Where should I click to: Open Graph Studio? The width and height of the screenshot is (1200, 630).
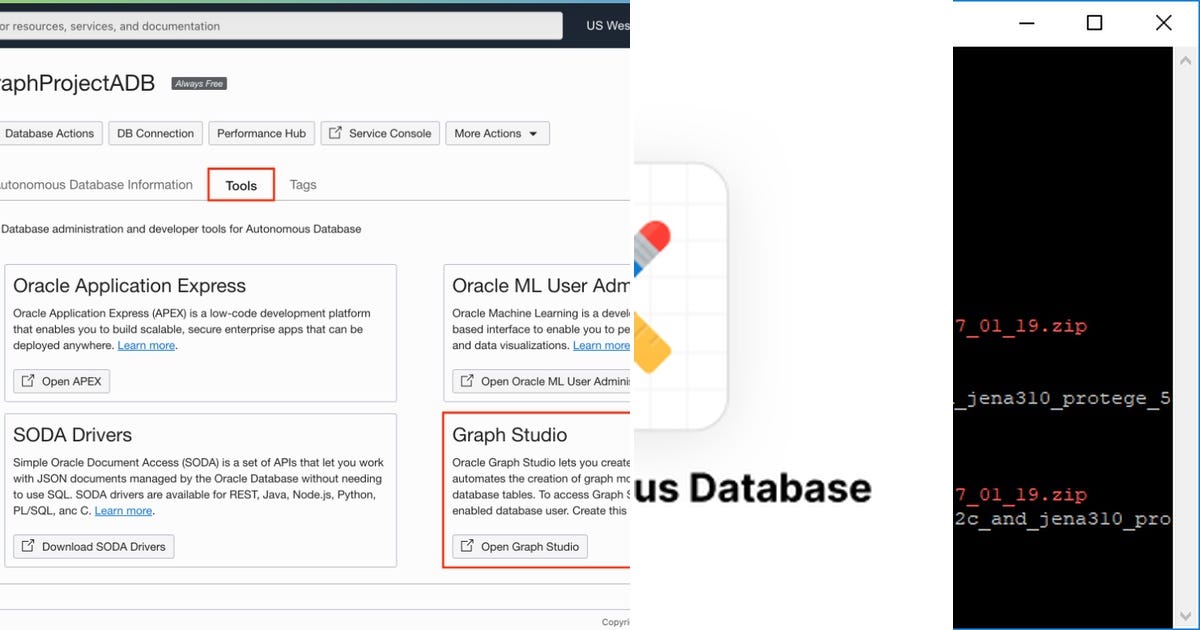(520, 546)
